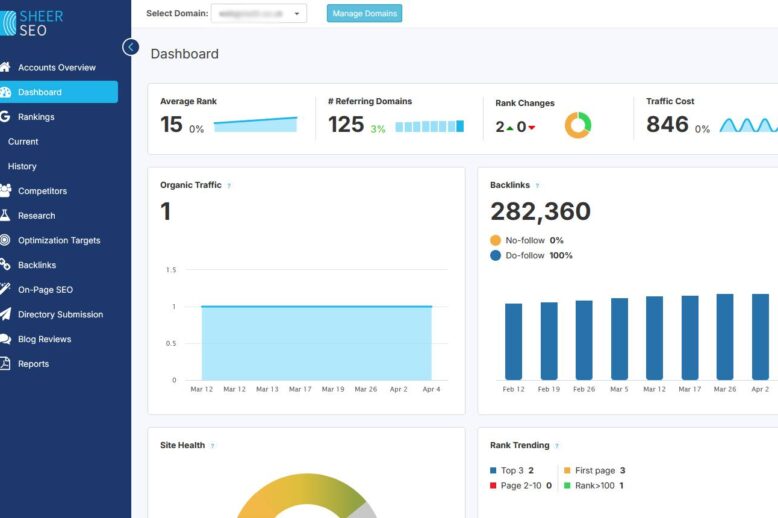Click the Blog Reviews chat bubbles icon
Image resolution: width=778 pixels, height=518 pixels.
coord(5,339)
